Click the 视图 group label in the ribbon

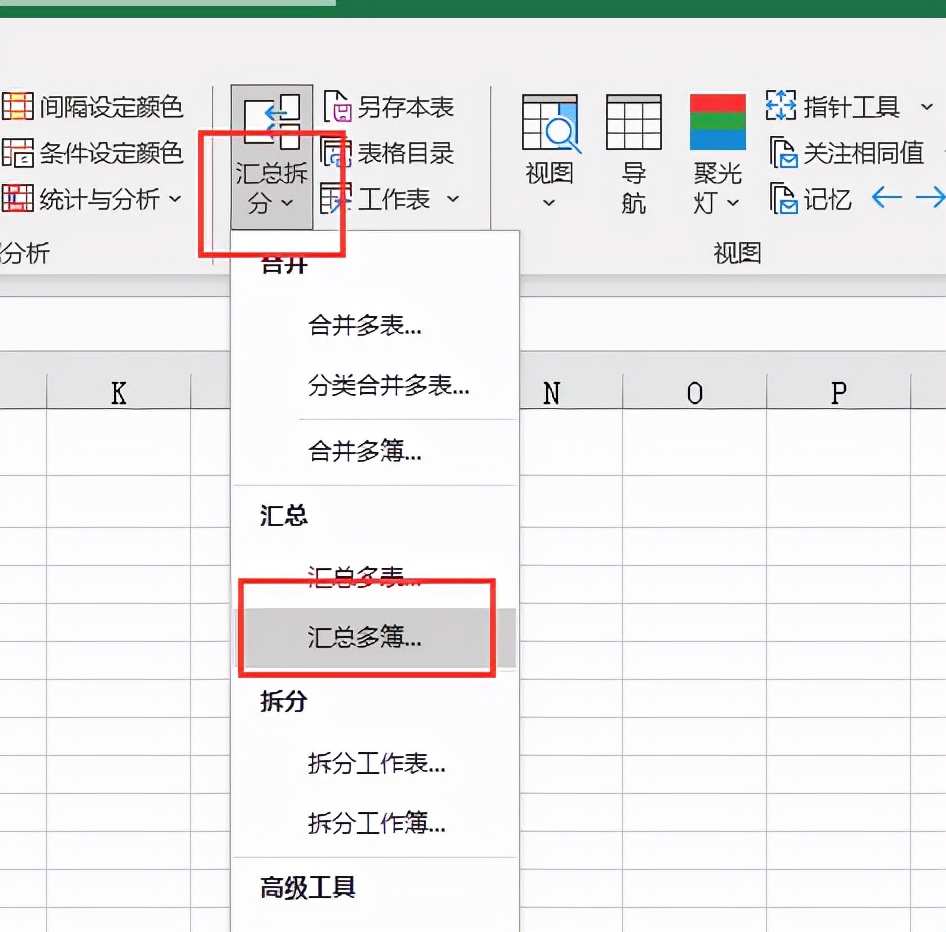pyautogui.click(x=737, y=253)
